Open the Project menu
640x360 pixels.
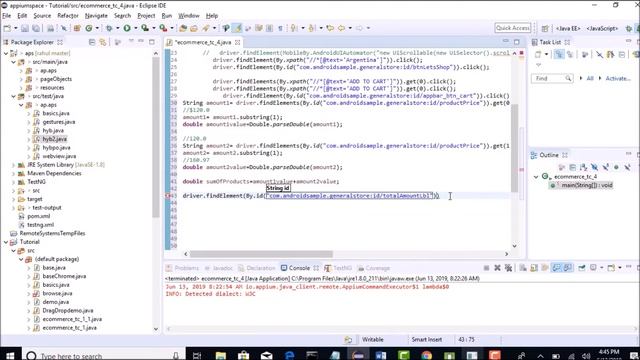tap(146, 16)
